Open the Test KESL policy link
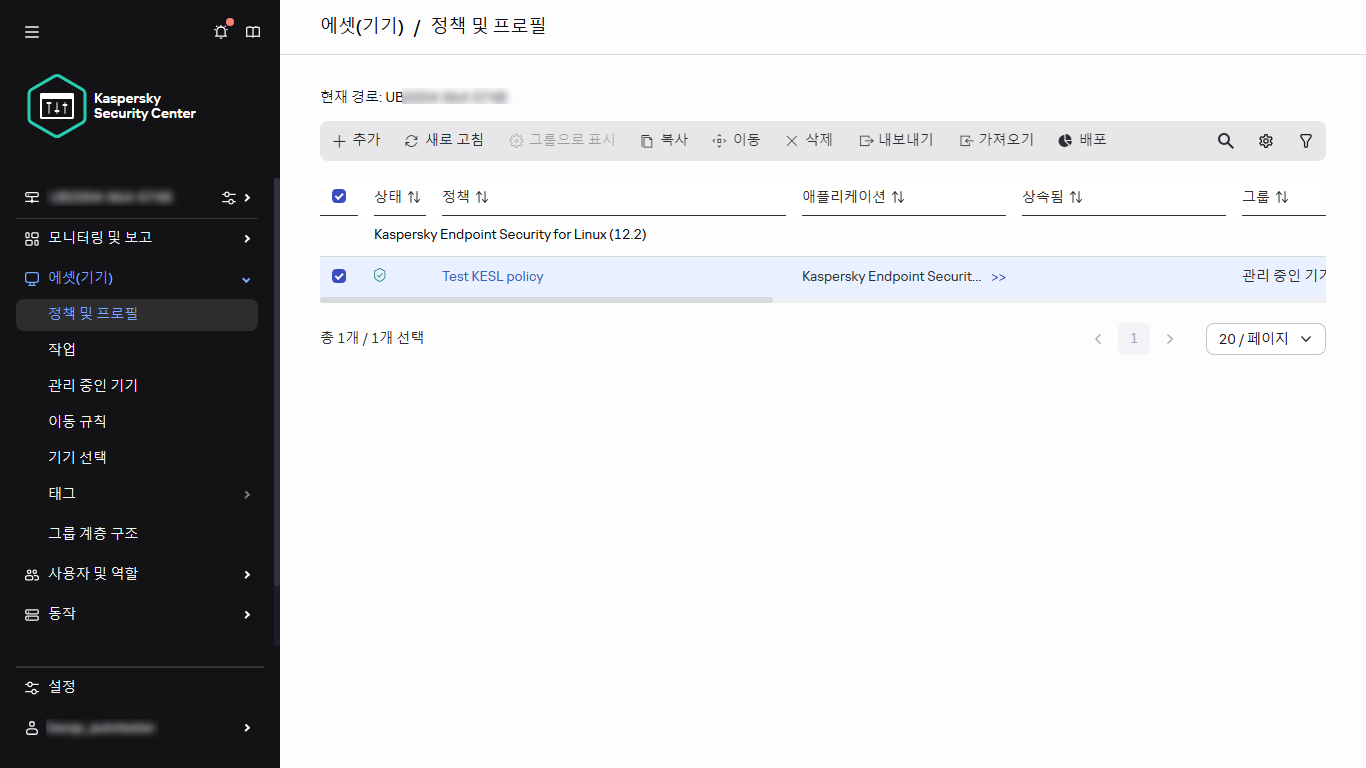1366x768 pixels. [492, 276]
